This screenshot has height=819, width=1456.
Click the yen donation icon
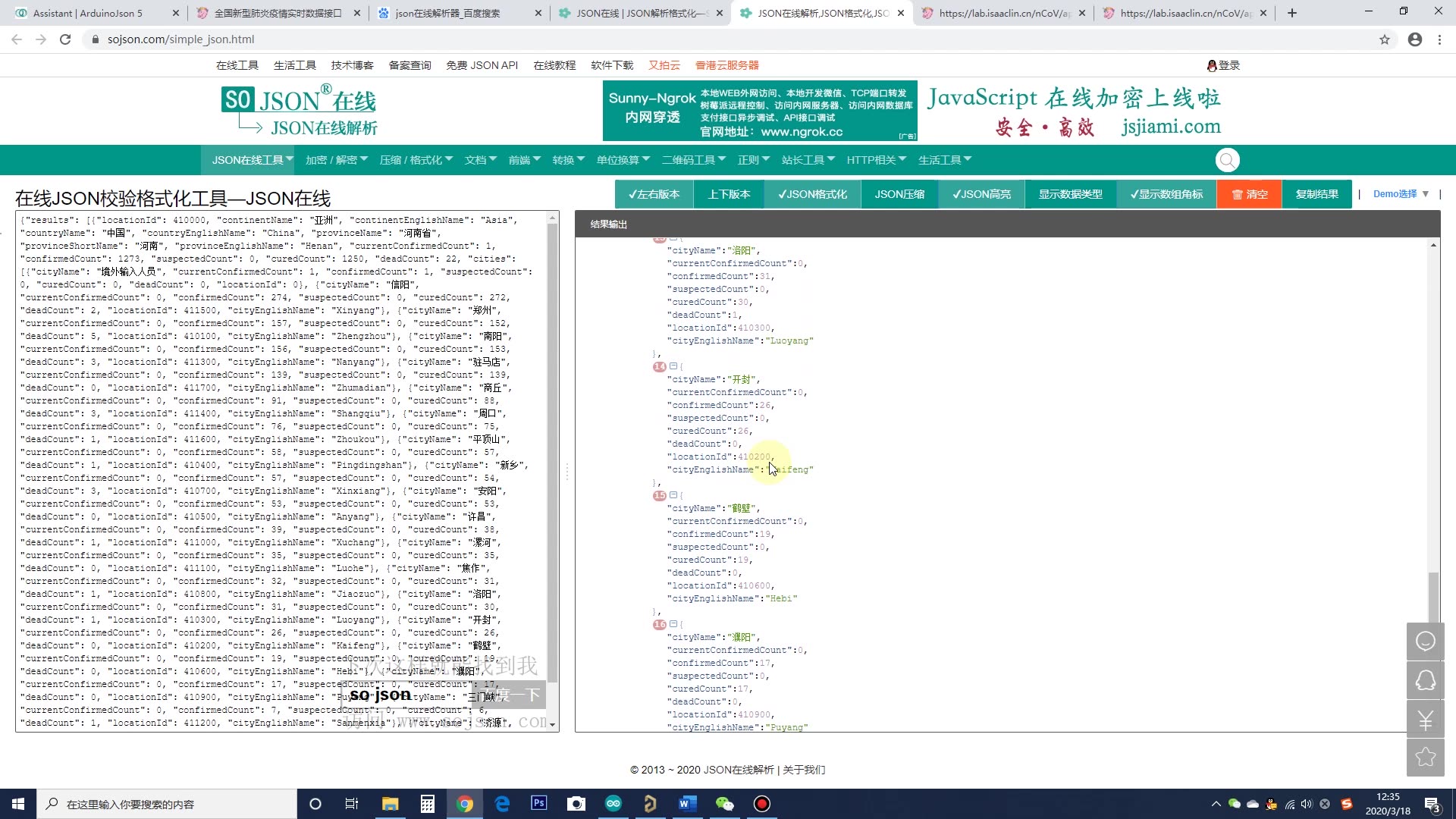1426,719
